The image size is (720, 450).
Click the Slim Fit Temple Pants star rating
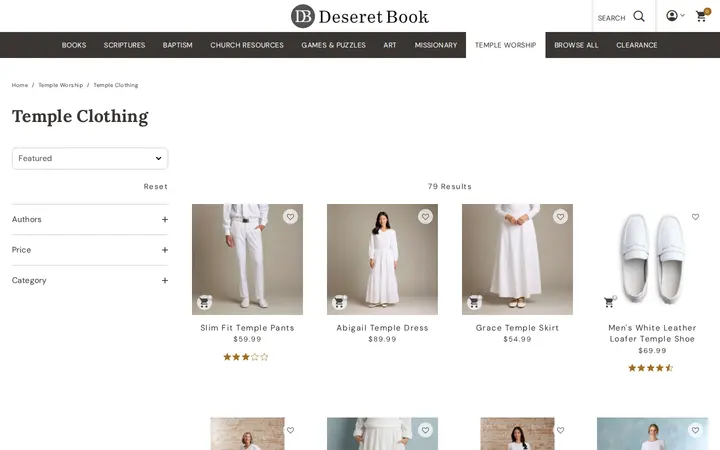tap(246, 357)
